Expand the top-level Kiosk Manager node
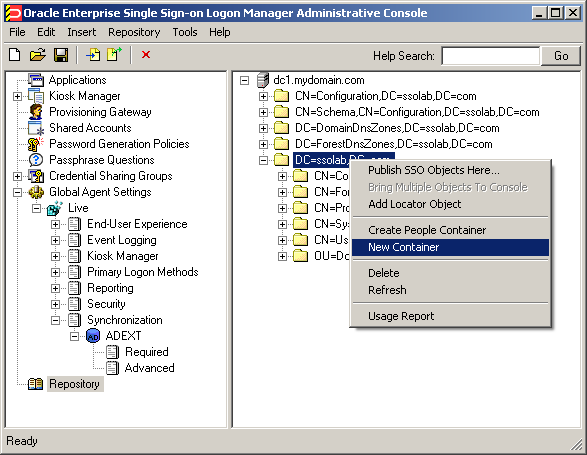587x455 pixels. [x=17, y=97]
